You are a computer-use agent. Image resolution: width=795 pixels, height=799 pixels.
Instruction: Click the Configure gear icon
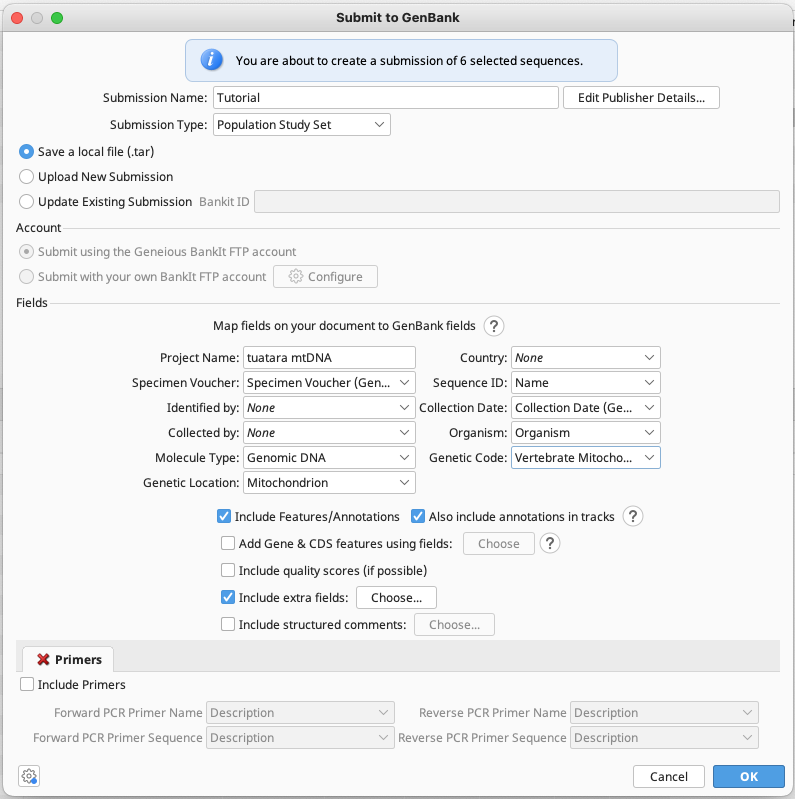coord(296,277)
